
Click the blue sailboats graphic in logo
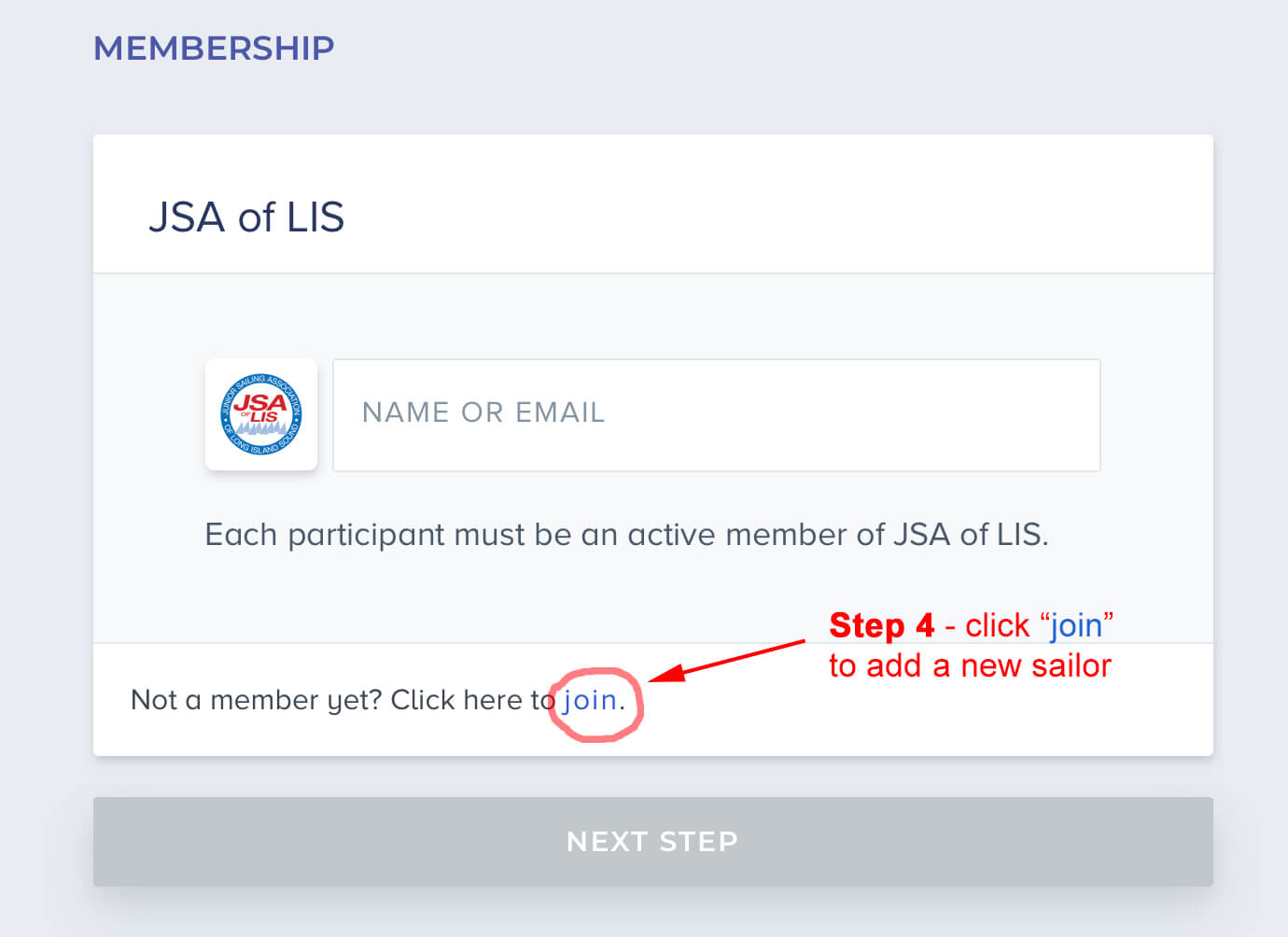tap(262, 428)
